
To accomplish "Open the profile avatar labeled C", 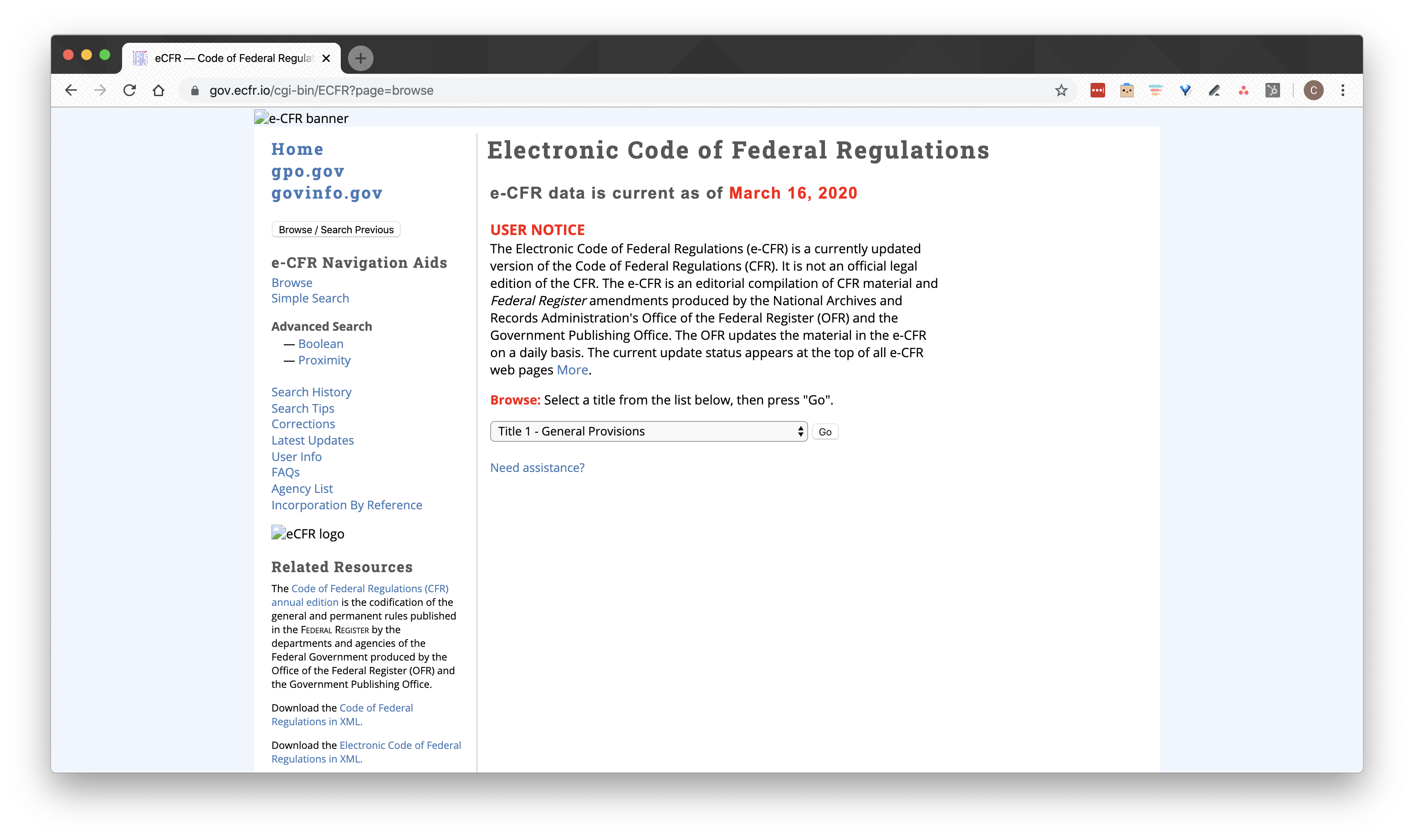I will pos(1313,91).
